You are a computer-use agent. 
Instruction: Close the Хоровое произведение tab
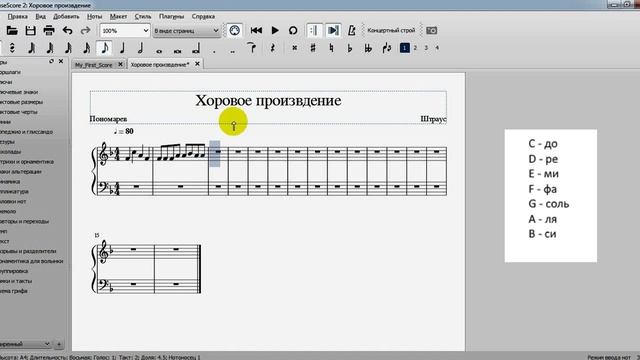point(197,64)
